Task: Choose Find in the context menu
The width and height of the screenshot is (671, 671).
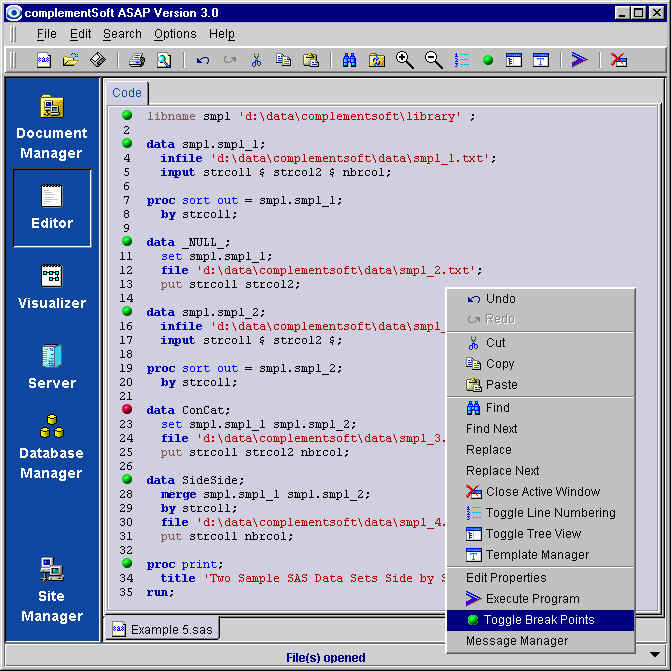Action: click(x=540, y=408)
